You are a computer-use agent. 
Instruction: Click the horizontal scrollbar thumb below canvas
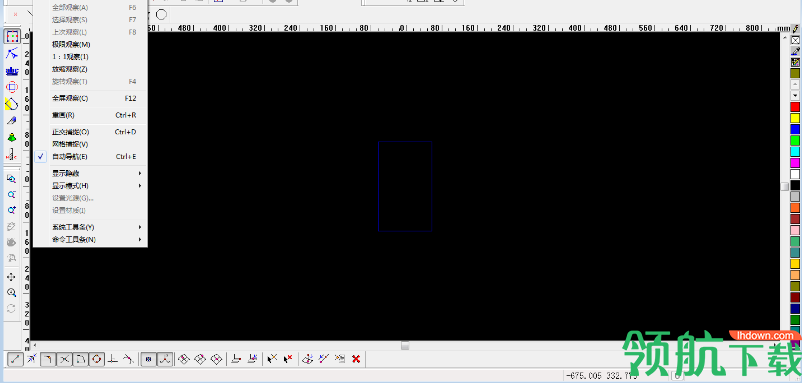pyautogui.click(x=405, y=346)
